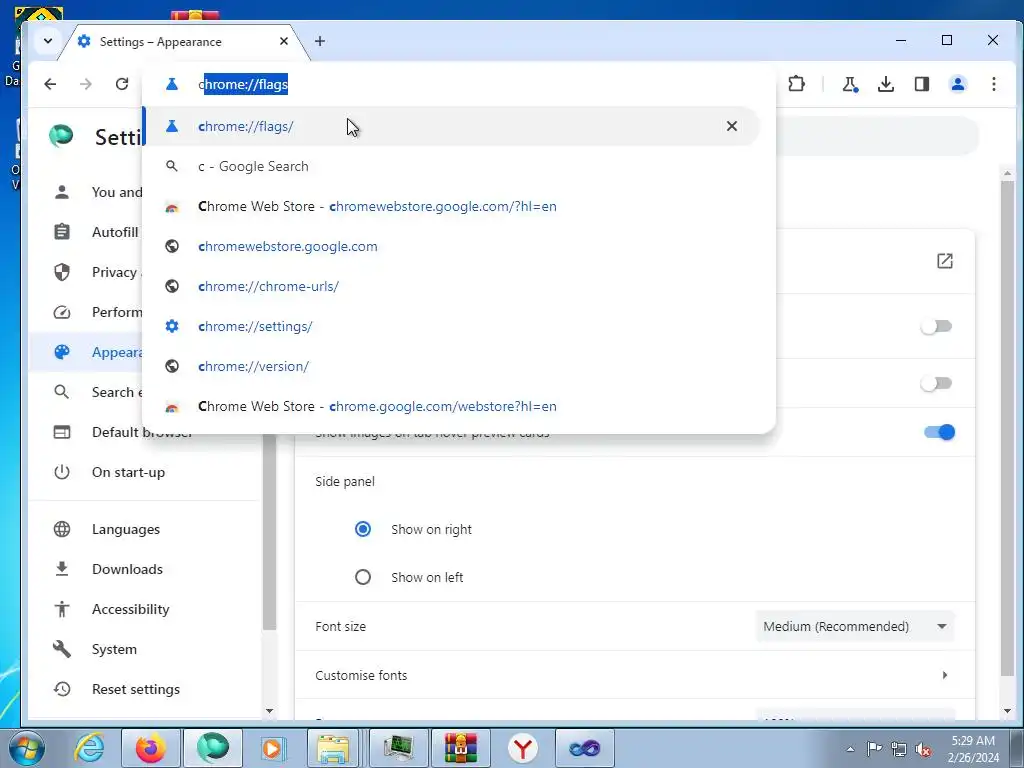Click inside the address bar text
The width and height of the screenshot is (1024, 768).
[x=243, y=84]
